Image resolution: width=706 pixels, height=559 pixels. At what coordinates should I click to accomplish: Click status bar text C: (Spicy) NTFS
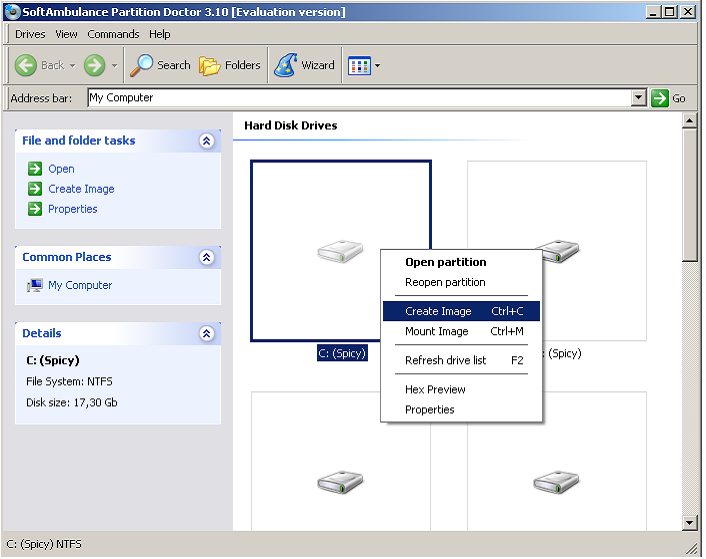tap(44, 544)
